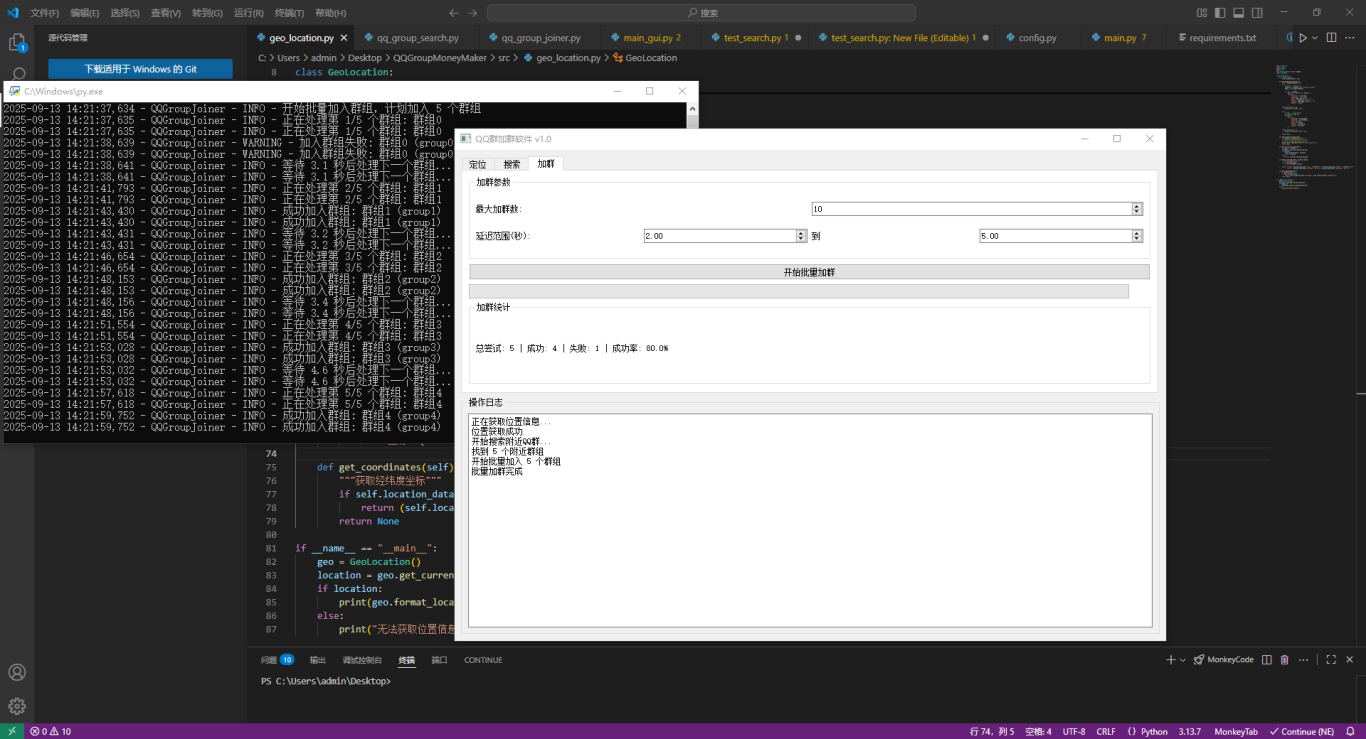
Task: Toggle the secondary sidebar layout icon
Action: tap(1256, 13)
